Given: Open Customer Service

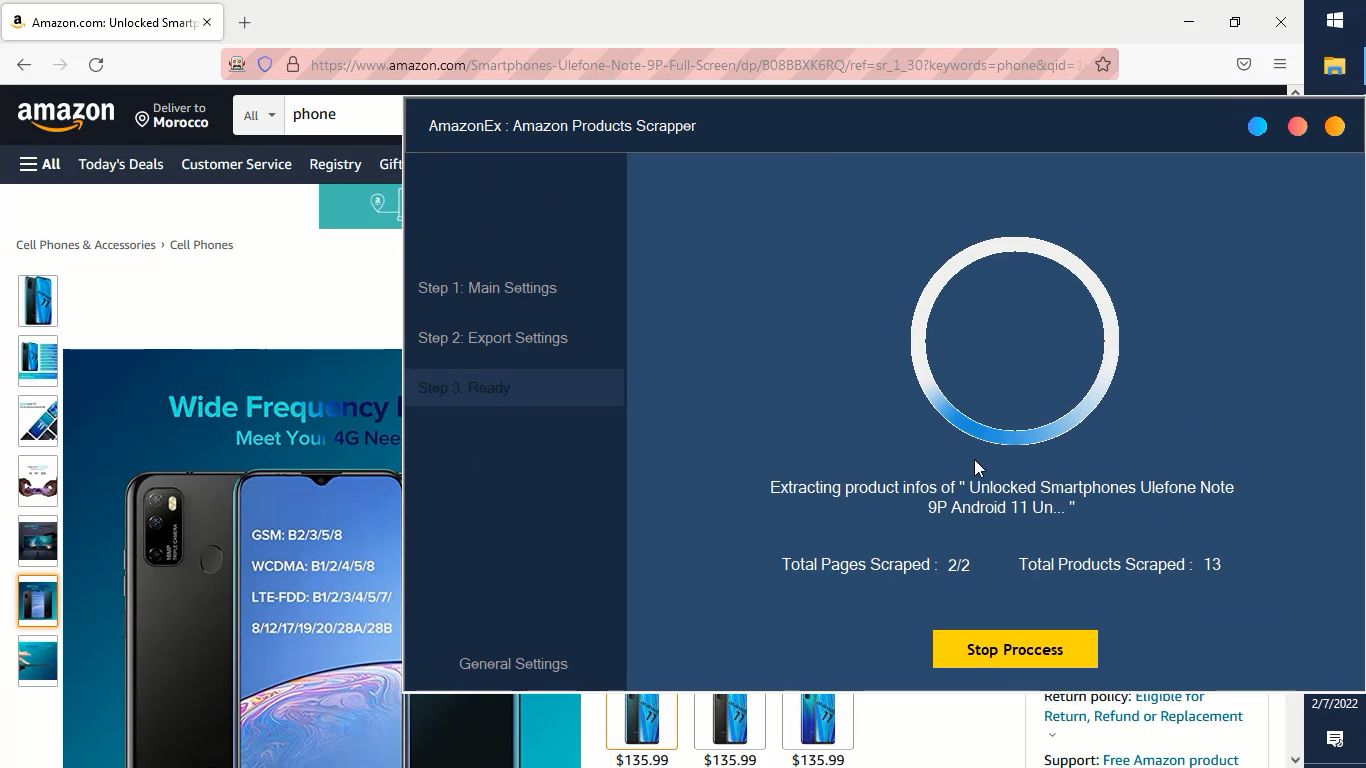Looking at the screenshot, I should pyautogui.click(x=236, y=164).
